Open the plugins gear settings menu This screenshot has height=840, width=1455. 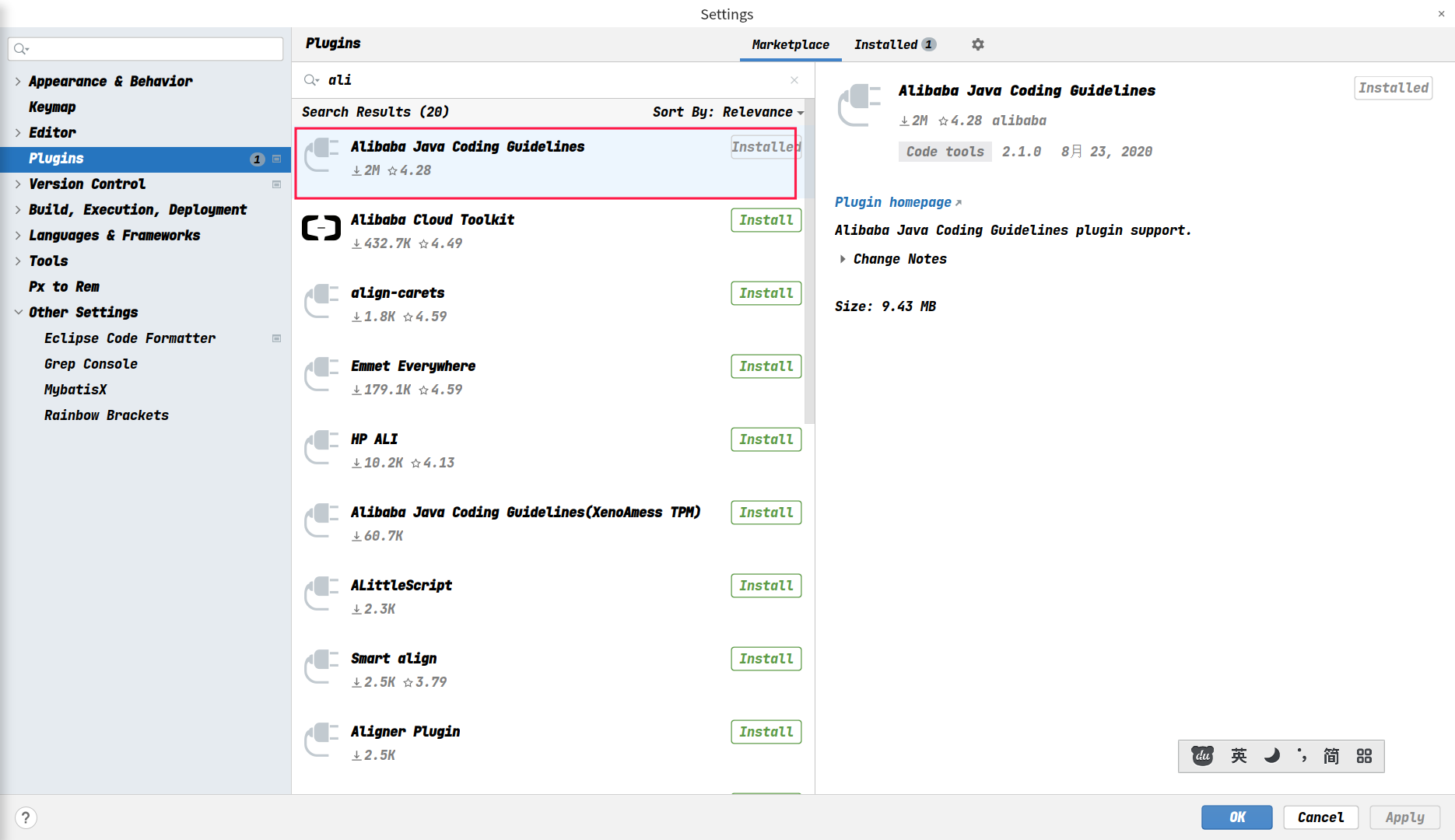pos(978,44)
